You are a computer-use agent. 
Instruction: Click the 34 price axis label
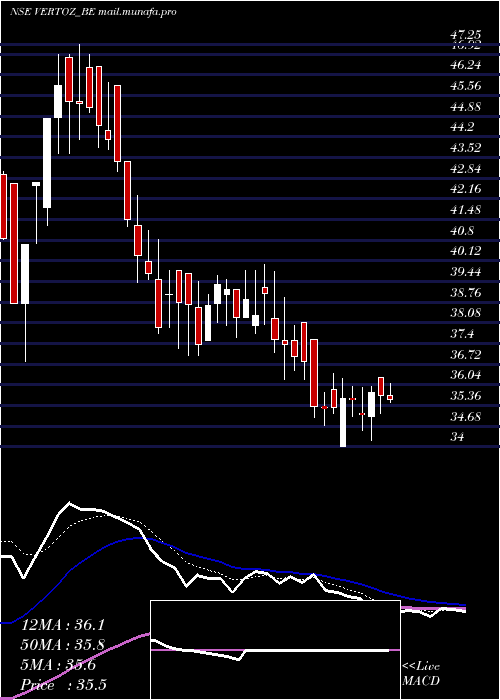457,437
